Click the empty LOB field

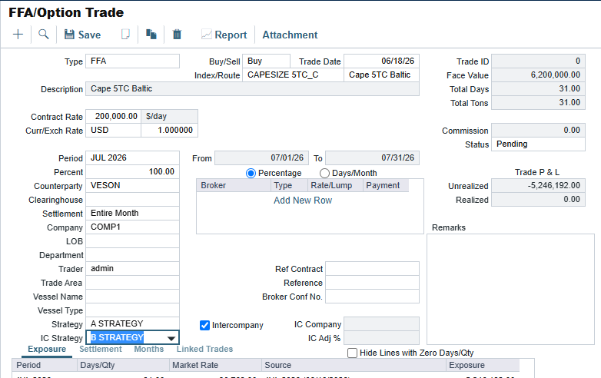pos(132,241)
